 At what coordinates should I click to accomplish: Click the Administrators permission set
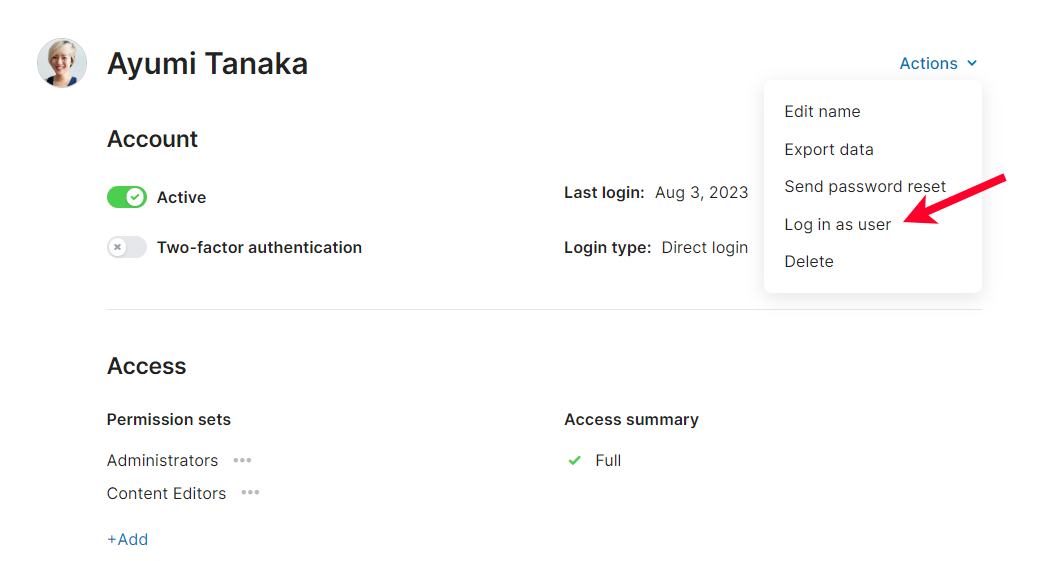pyautogui.click(x=162, y=460)
